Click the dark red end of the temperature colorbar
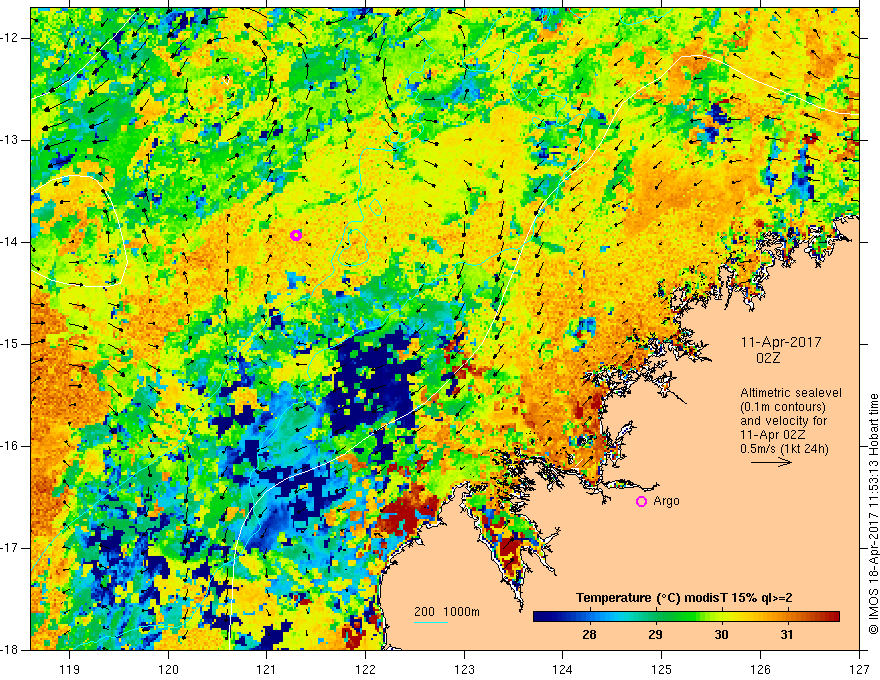 coord(833,617)
